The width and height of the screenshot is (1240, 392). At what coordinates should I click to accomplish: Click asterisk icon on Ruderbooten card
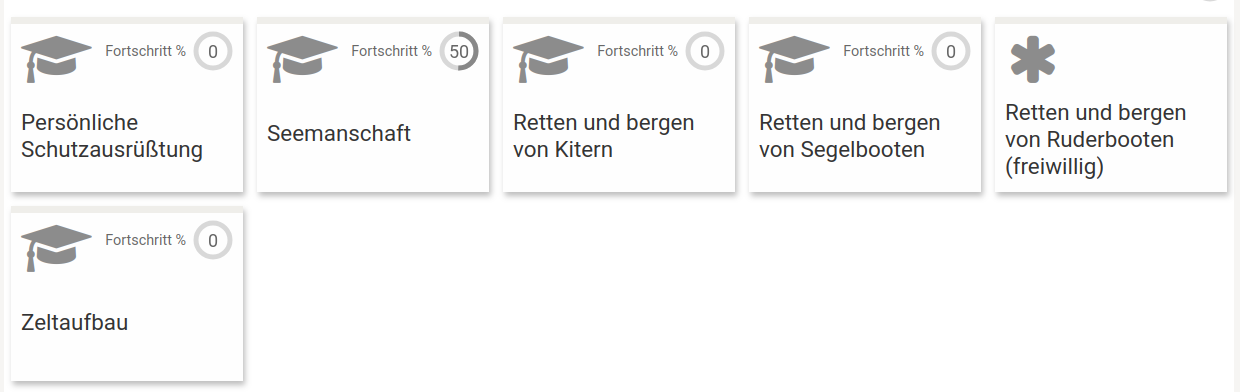click(1033, 59)
